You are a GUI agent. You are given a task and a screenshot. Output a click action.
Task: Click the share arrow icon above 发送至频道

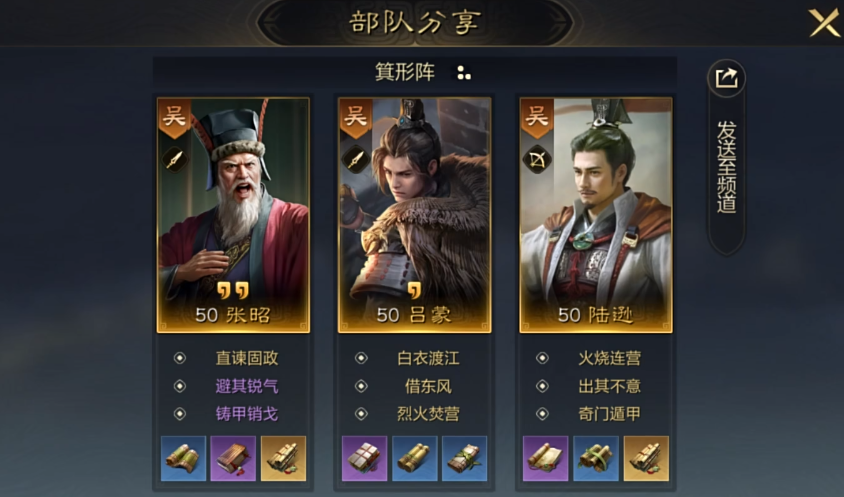726,79
